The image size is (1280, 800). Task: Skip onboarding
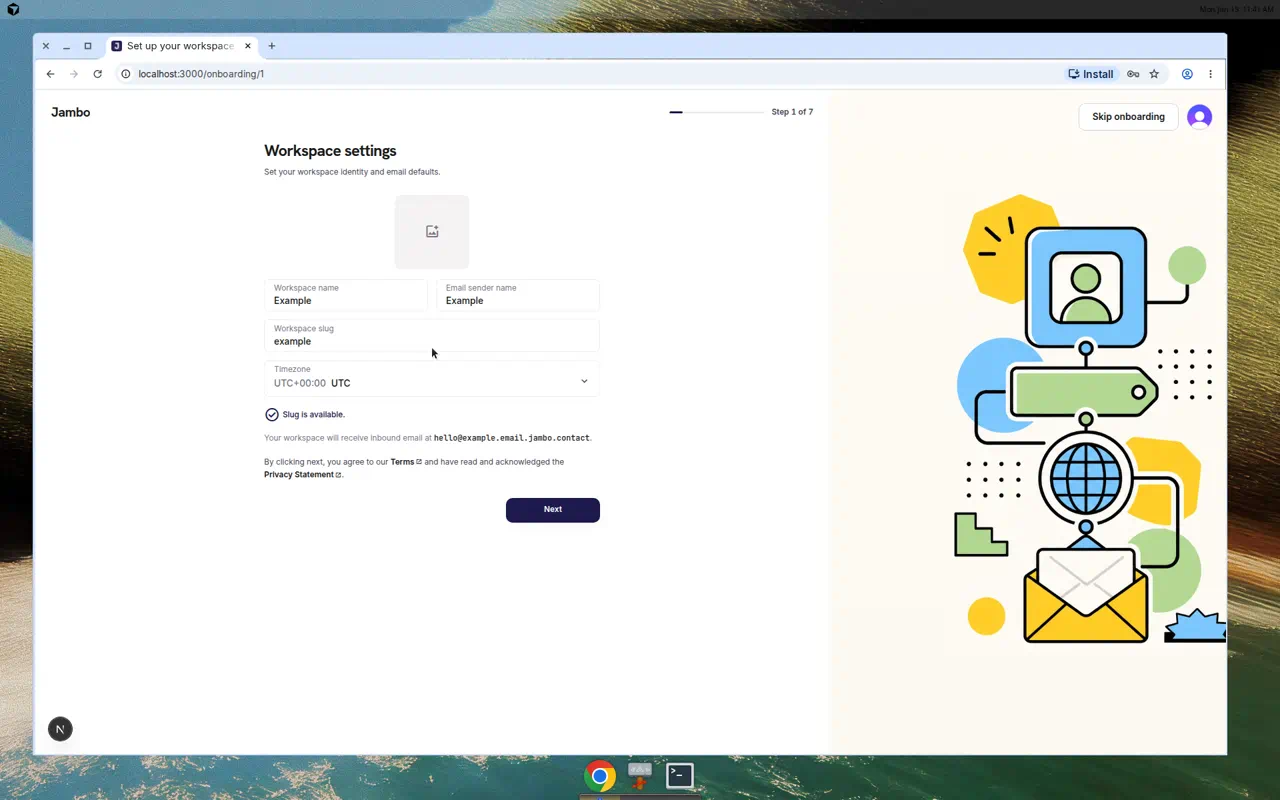pyautogui.click(x=1128, y=117)
